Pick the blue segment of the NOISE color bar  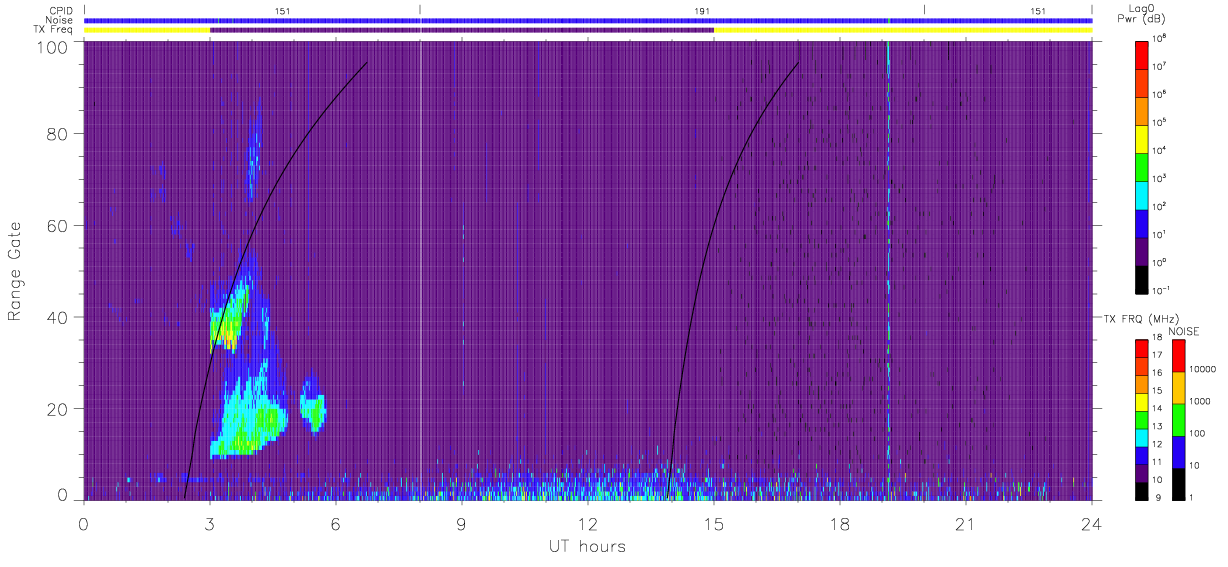1178,450
